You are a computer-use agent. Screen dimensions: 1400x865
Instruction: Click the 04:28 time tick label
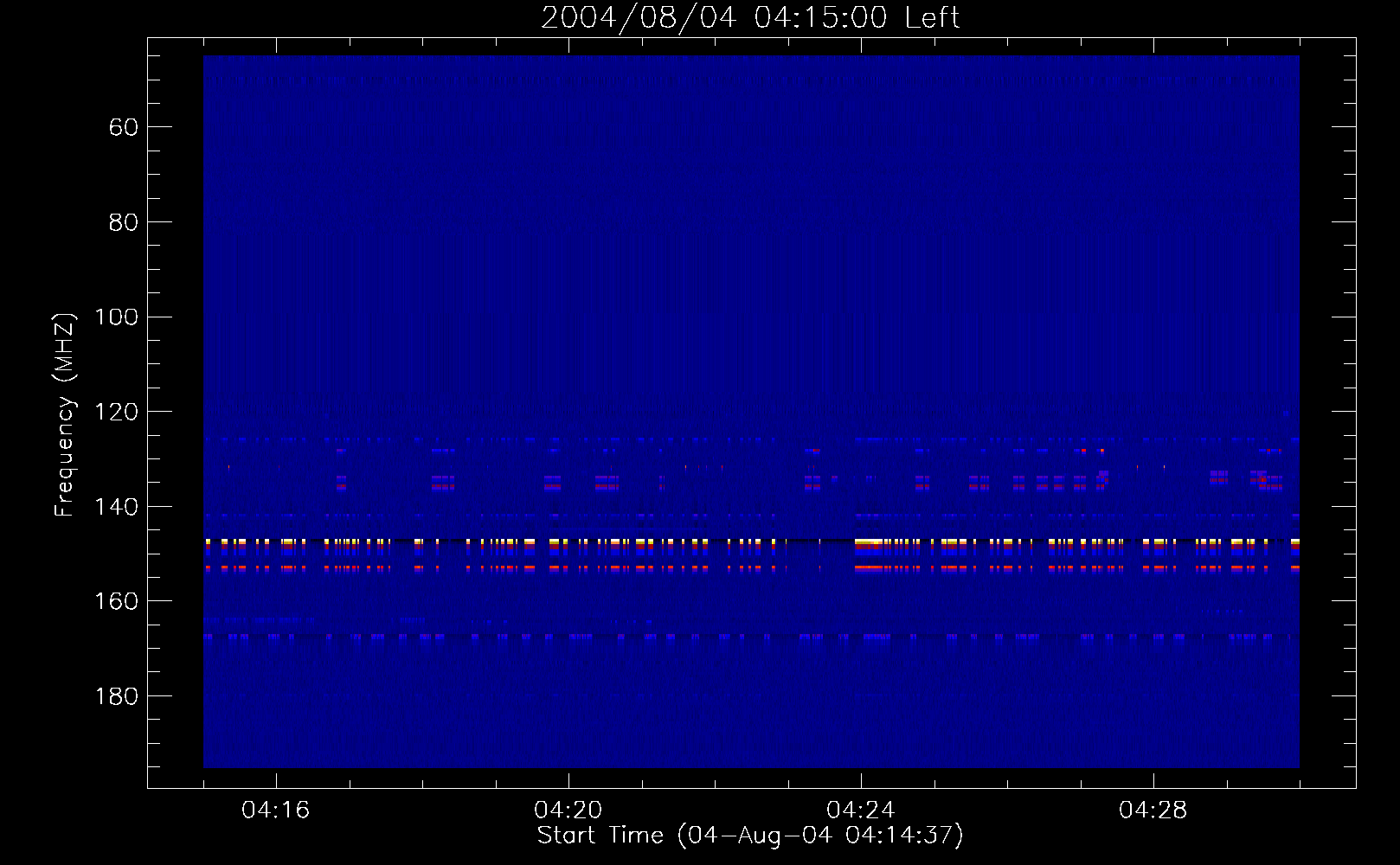click(1153, 811)
